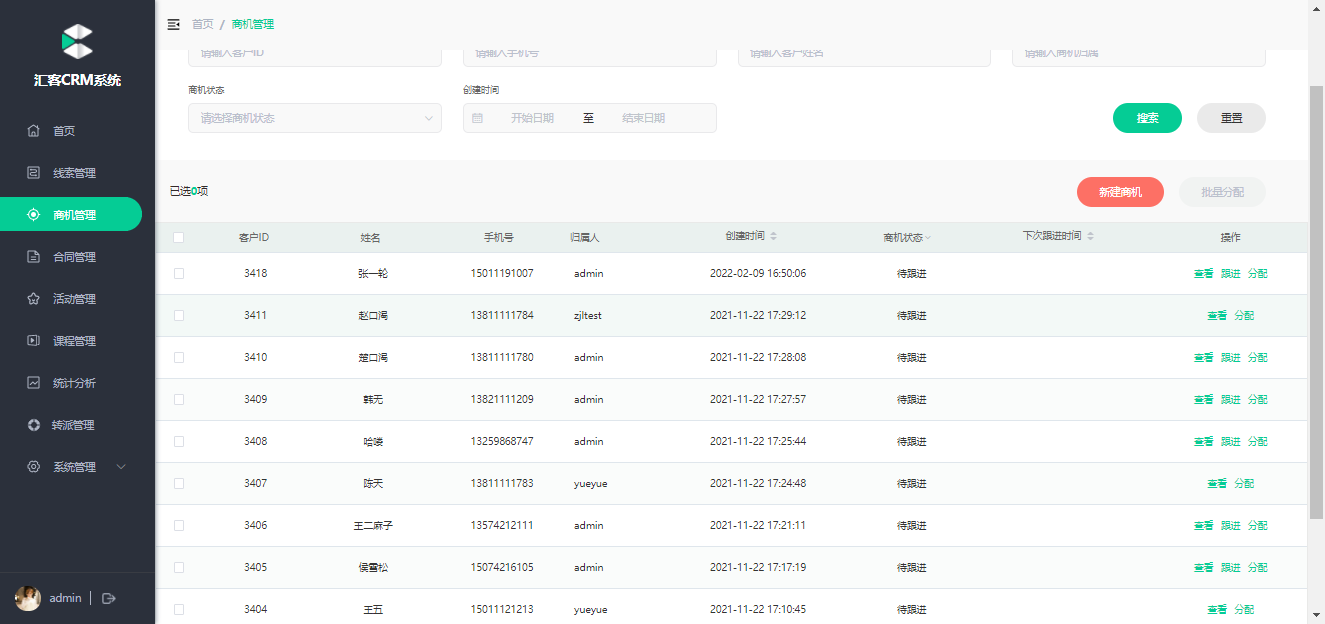Image resolution: width=1325 pixels, height=624 pixels.
Task: Check the row checkbox for customer 3418
Action: pyautogui.click(x=179, y=273)
